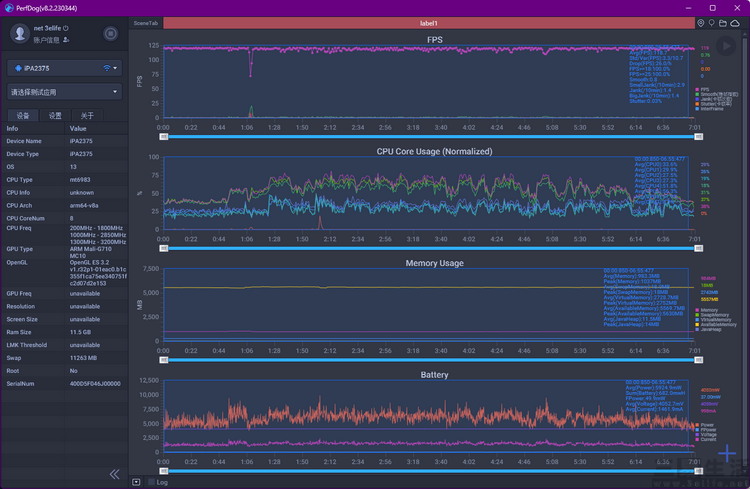Toggle FPS series in legend
This screenshot has height=489, width=750.
(x=701, y=89)
